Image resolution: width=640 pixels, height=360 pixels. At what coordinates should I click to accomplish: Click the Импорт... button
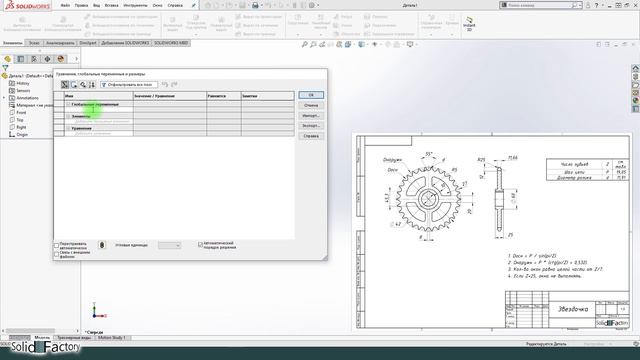point(311,116)
